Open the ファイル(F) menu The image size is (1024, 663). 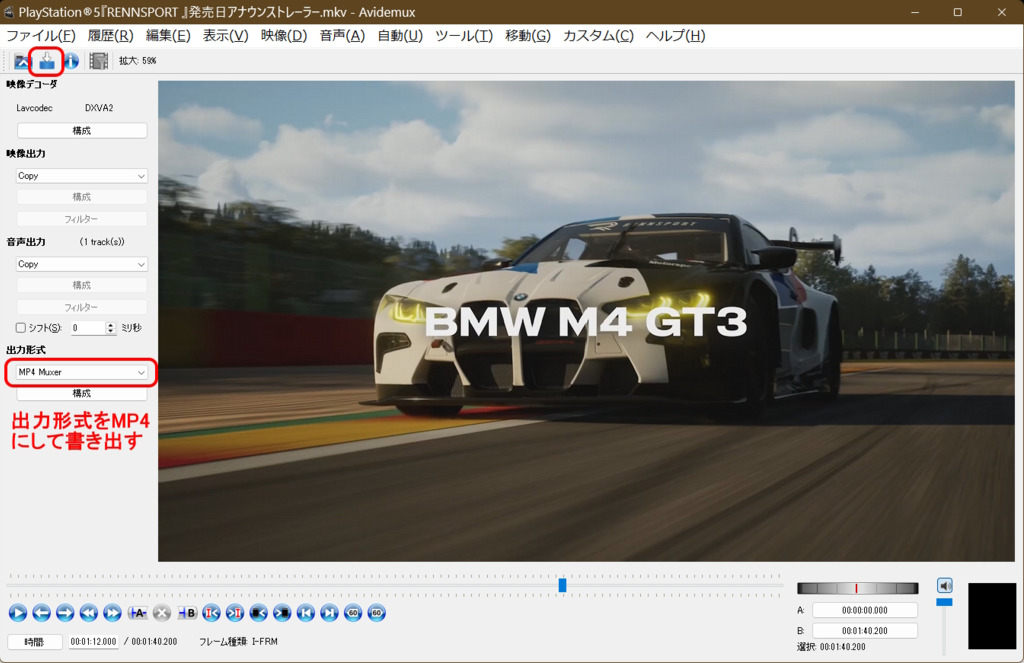[41, 36]
